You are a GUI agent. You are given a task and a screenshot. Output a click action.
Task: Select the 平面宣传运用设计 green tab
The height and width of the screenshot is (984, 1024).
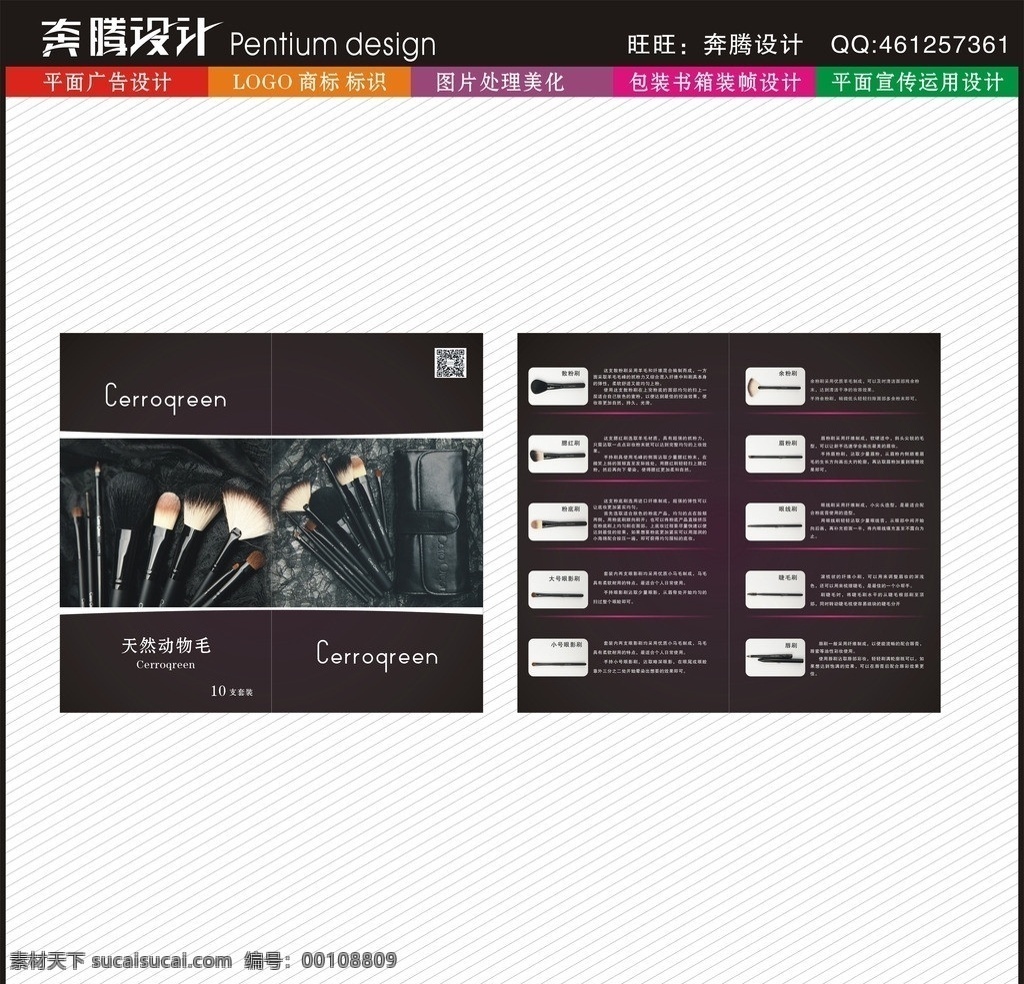click(917, 82)
